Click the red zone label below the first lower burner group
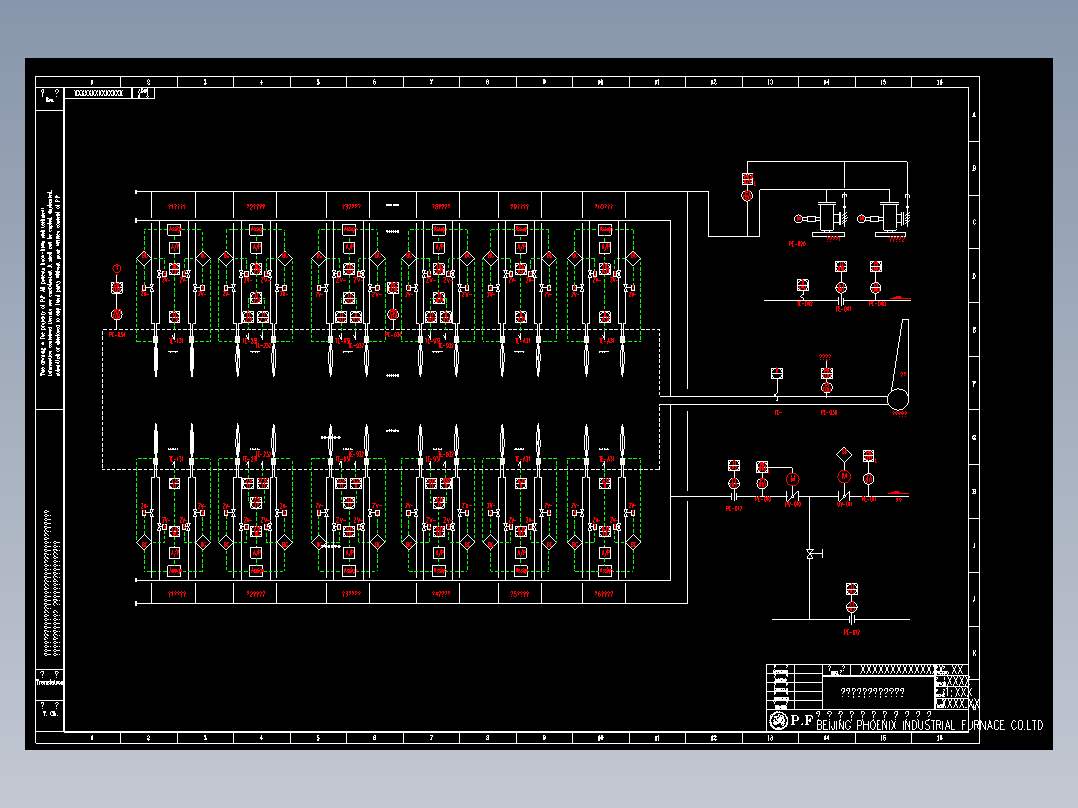1078x808 pixels. click(x=177, y=593)
